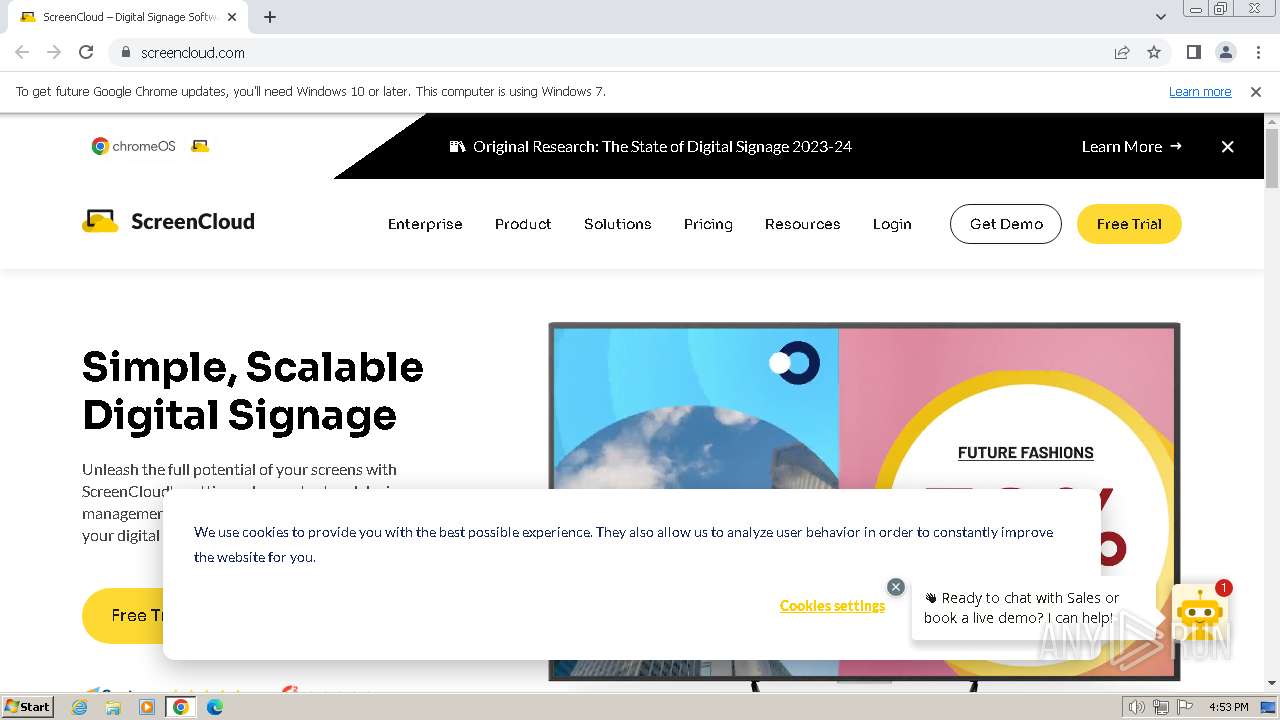This screenshot has width=1280, height=720.
Task: Click the system clock 4:53 PM
Action: tap(1228, 707)
